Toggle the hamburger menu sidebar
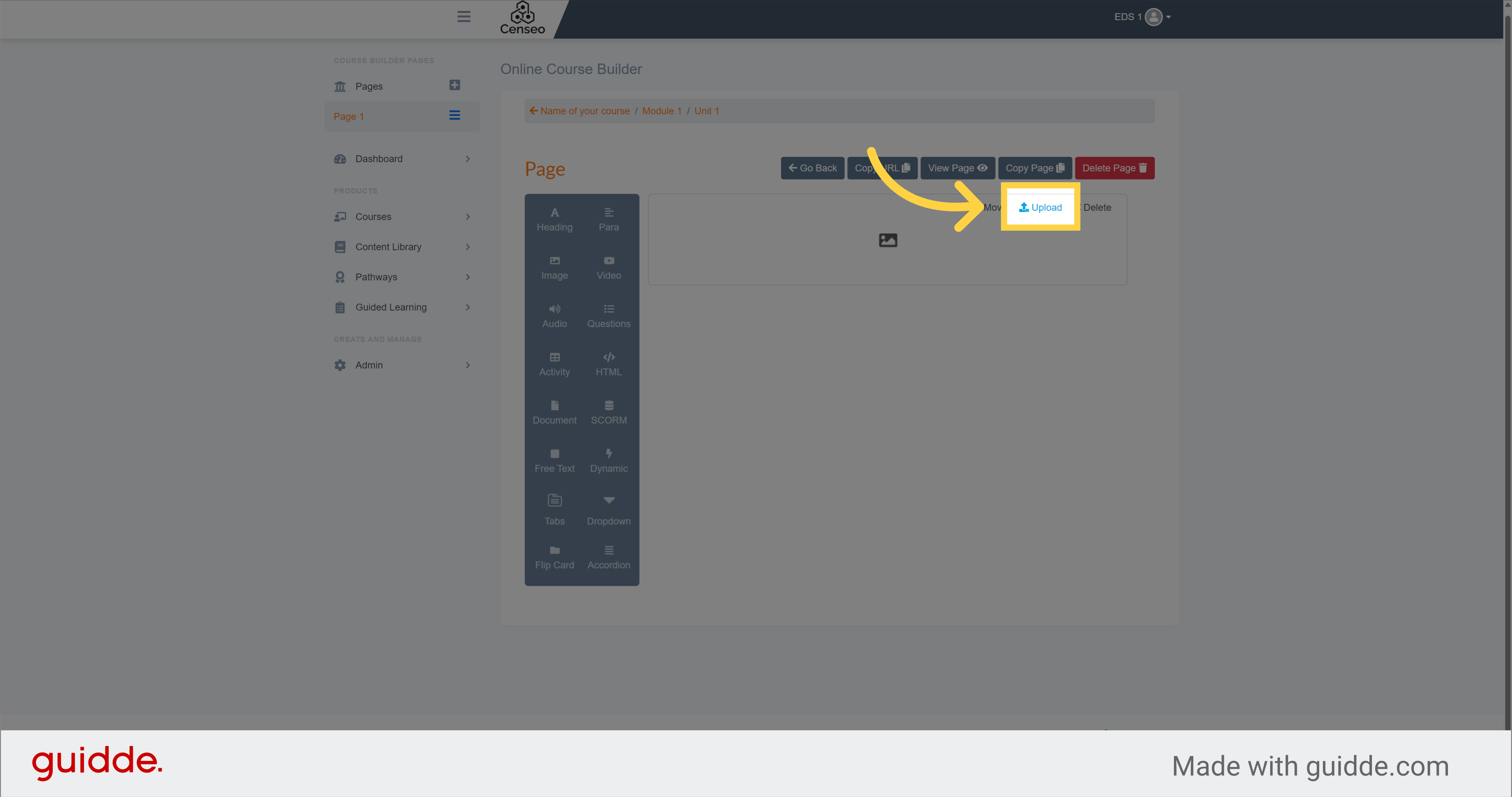 (x=463, y=17)
